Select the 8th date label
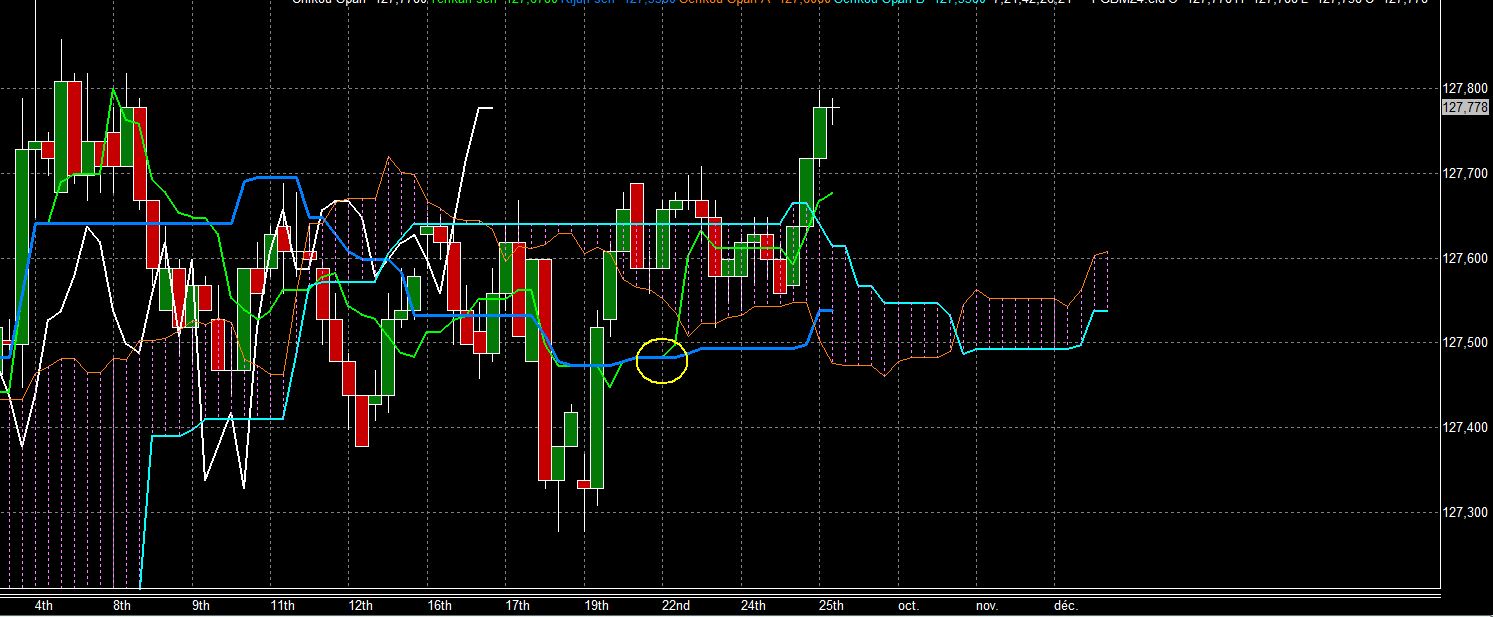 coord(122,605)
